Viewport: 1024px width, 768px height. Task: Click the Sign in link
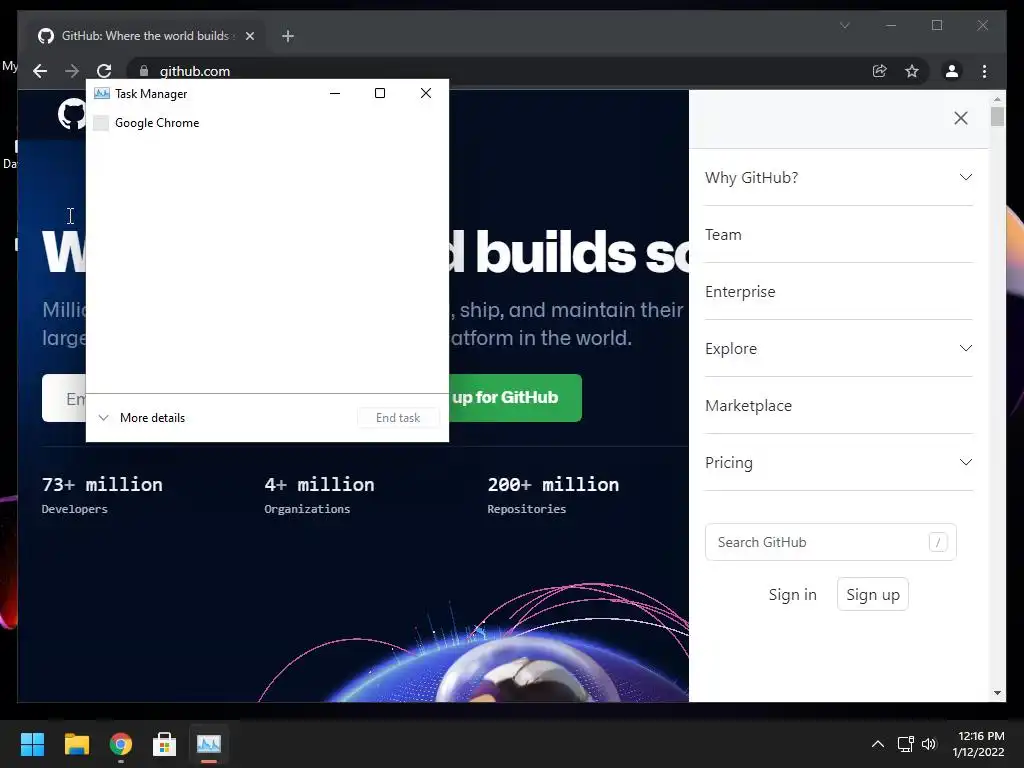point(792,594)
